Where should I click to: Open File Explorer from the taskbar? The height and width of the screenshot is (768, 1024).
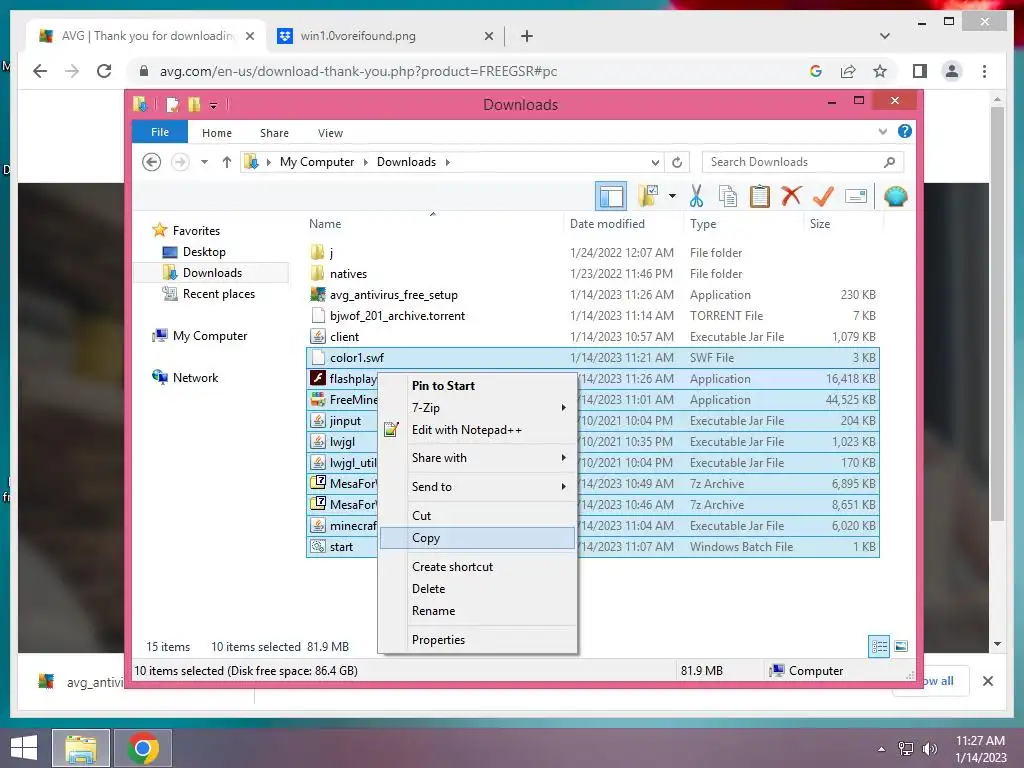[x=81, y=748]
